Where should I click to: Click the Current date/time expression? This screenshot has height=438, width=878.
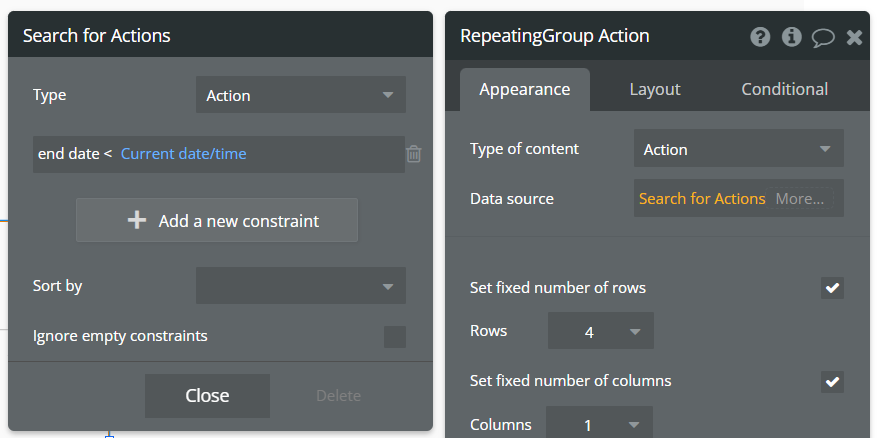pyautogui.click(x=183, y=154)
